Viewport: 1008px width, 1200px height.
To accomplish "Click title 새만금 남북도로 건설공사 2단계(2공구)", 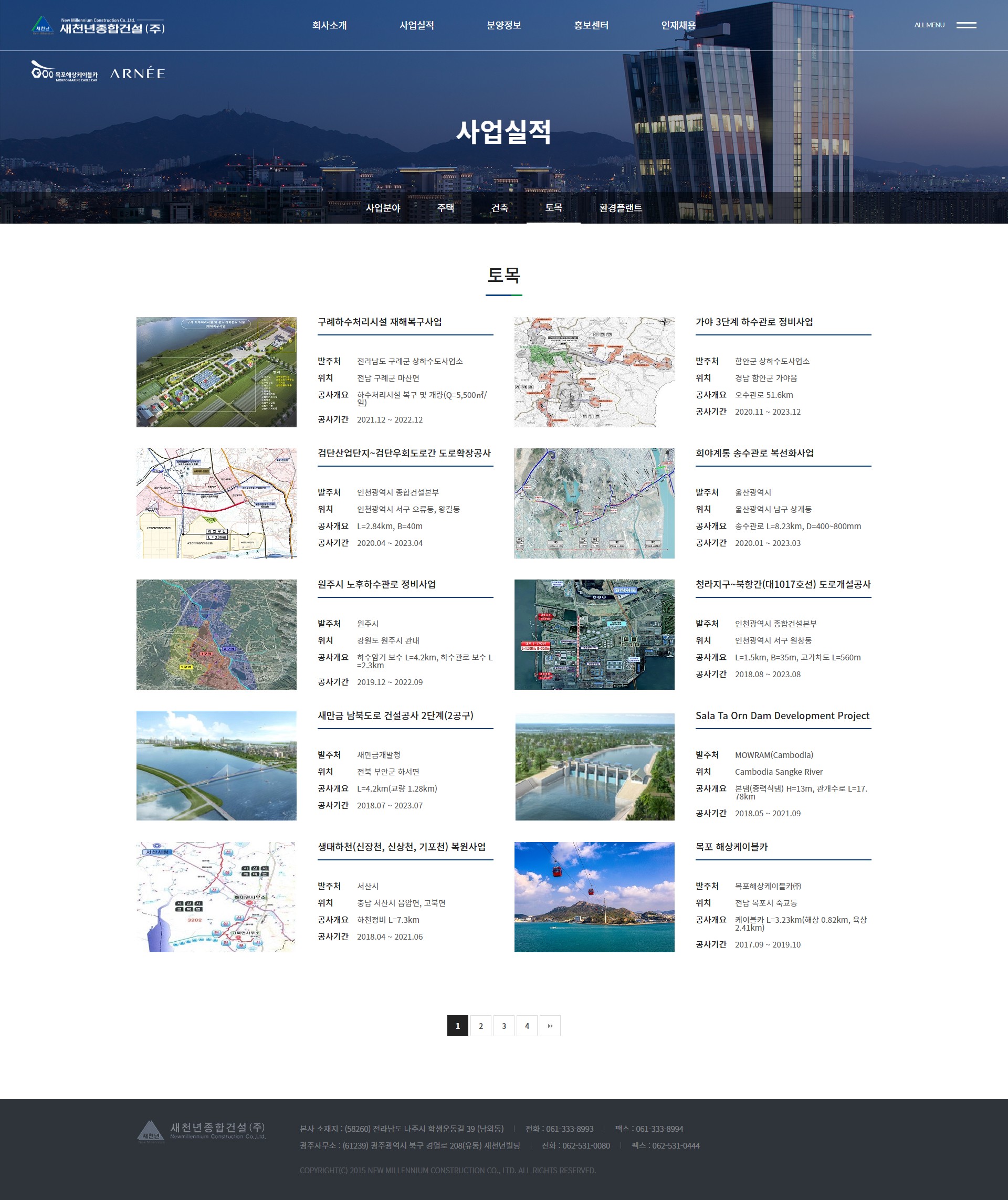I will 396,715.
